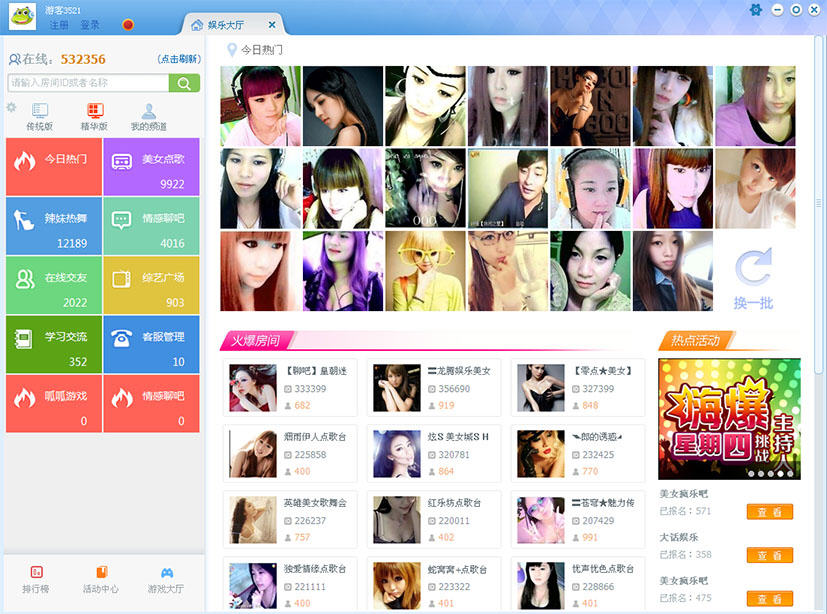Viewport: 827px width, 614px height.
Task: Open 我的频道 channel icon
Action: [149, 110]
